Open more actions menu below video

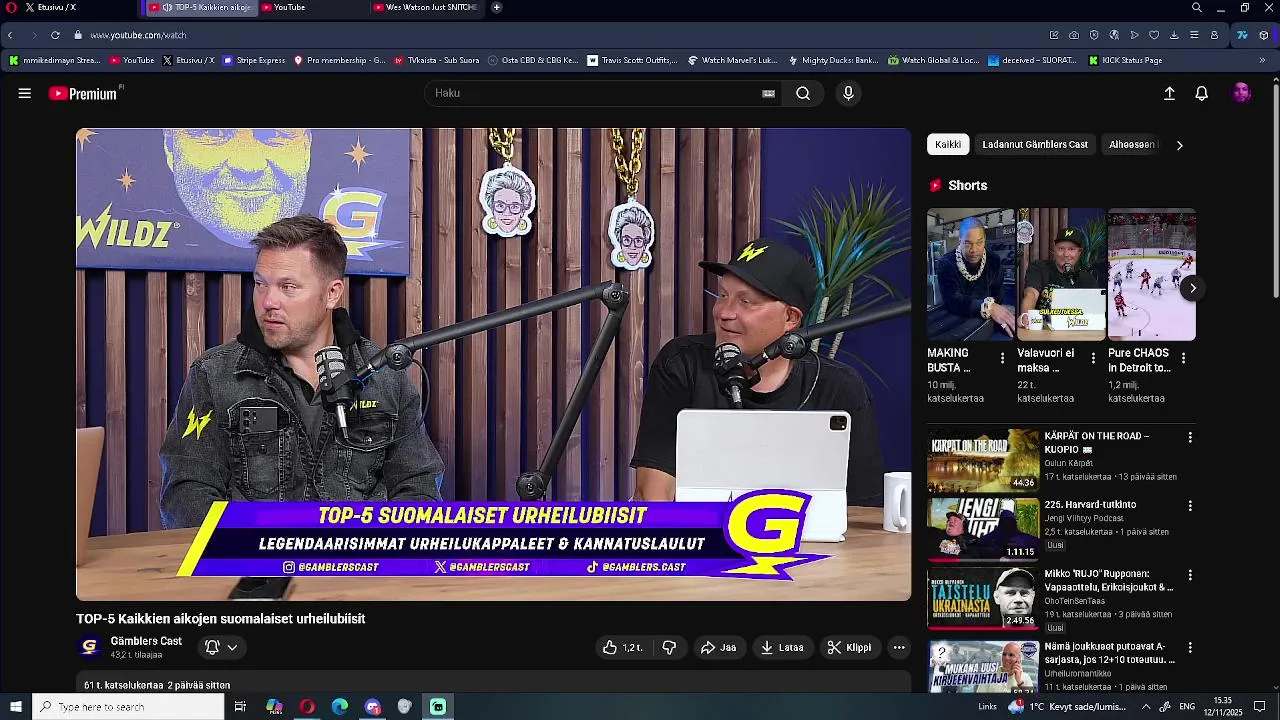pos(899,647)
